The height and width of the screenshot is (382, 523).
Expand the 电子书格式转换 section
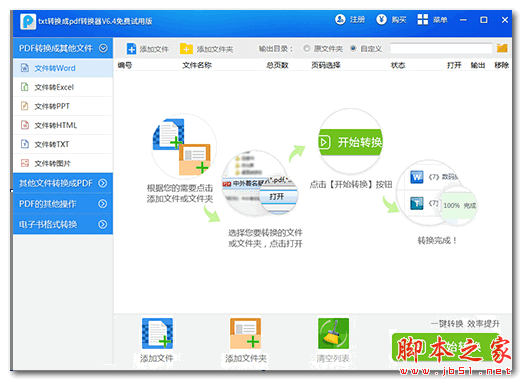point(103,224)
